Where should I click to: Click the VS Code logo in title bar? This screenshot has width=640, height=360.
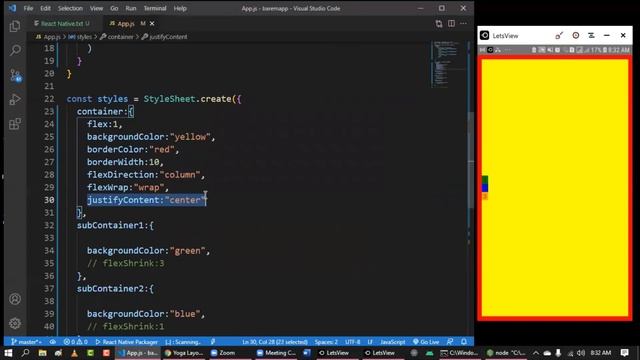point(13,8)
